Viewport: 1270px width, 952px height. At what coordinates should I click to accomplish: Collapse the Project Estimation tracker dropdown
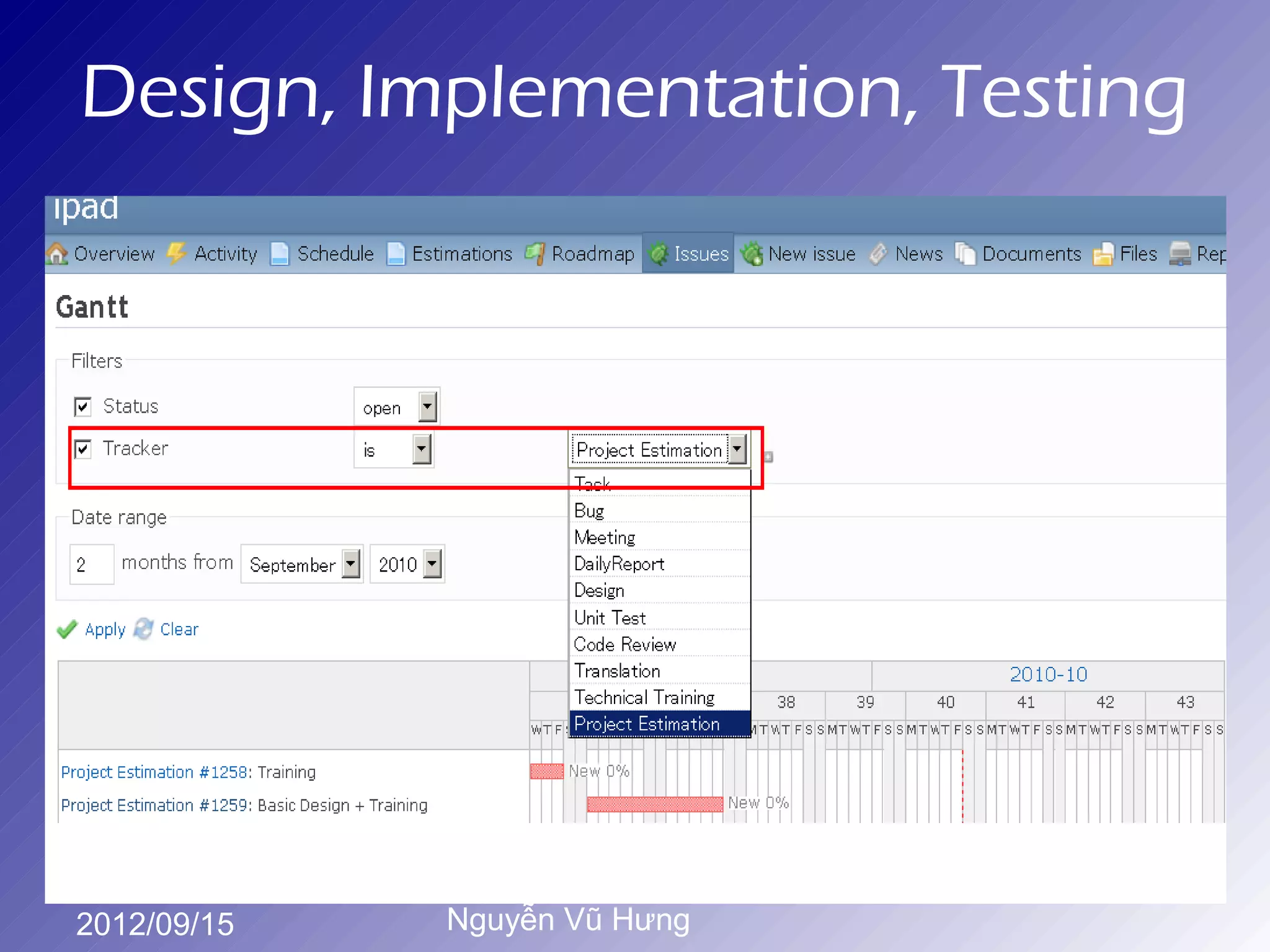click(659, 449)
